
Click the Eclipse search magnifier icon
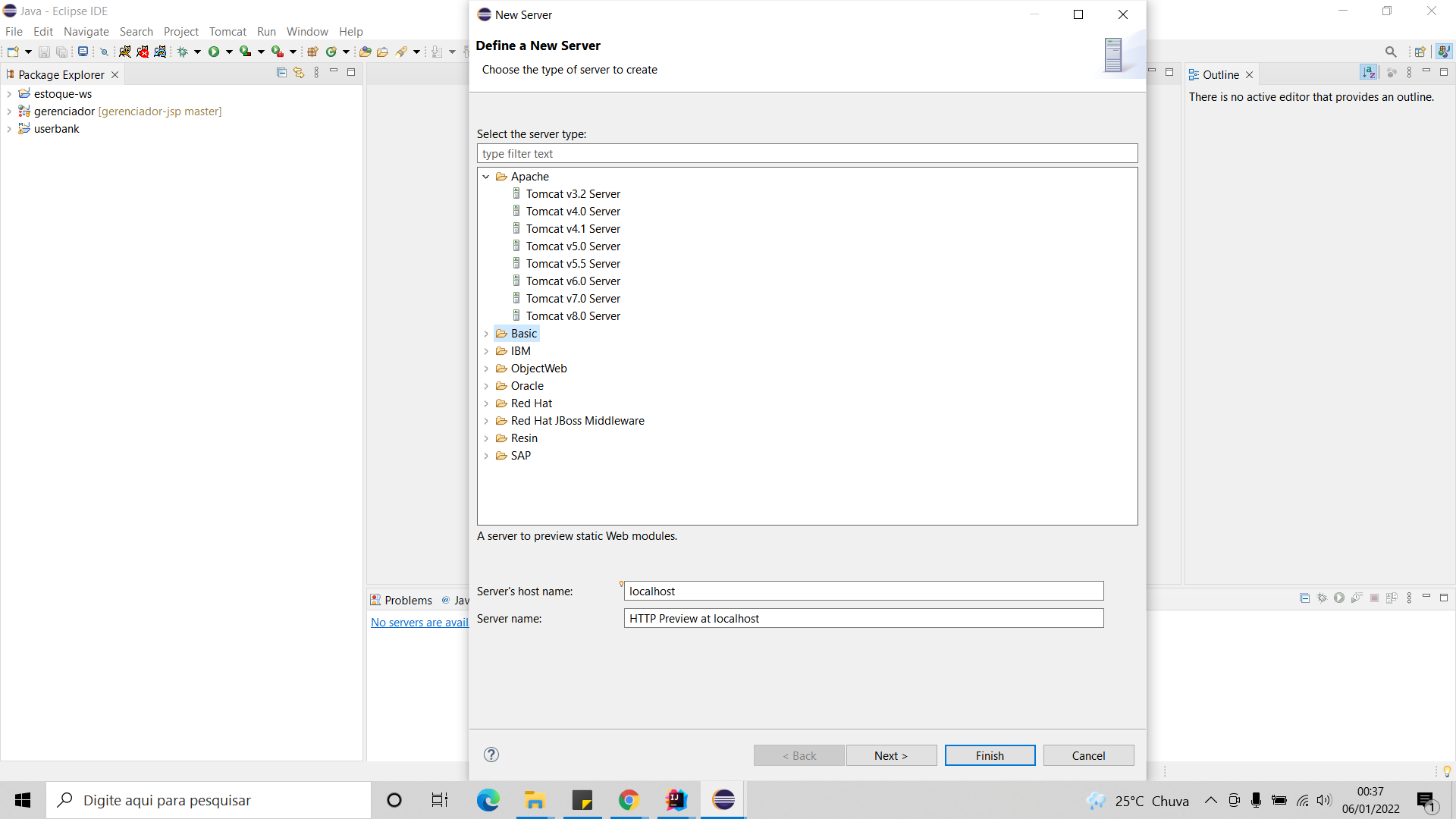tap(1391, 52)
